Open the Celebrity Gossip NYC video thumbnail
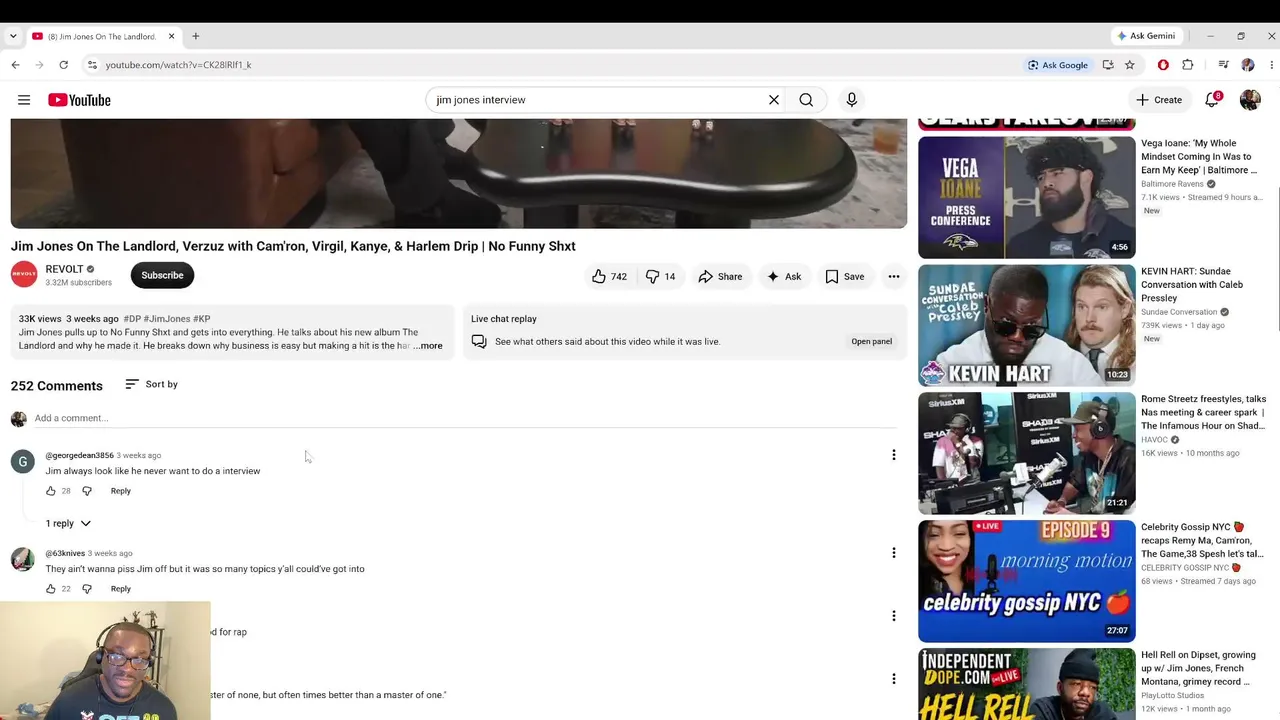Image resolution: width=1280 pixels, height=720 pixels. tap(1027, 581)
